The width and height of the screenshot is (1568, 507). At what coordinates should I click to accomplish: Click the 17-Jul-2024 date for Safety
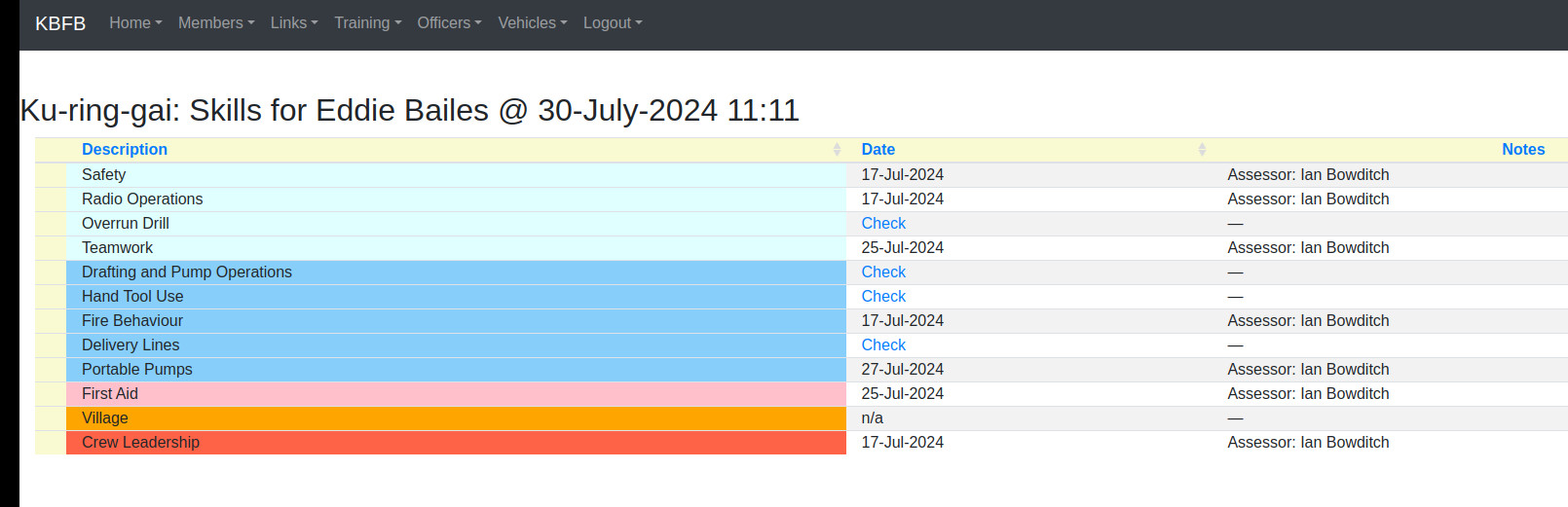coord(902,175)
